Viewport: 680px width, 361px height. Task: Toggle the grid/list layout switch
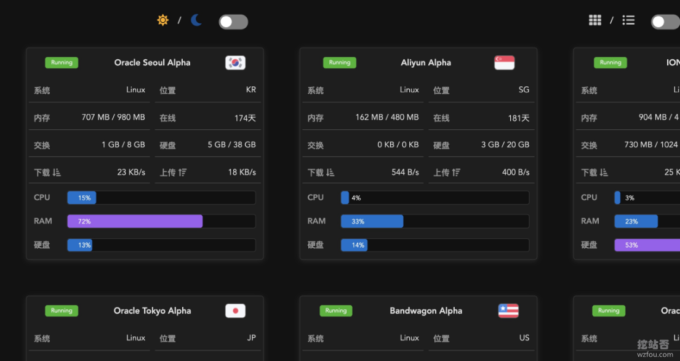(x=665, y=22)
